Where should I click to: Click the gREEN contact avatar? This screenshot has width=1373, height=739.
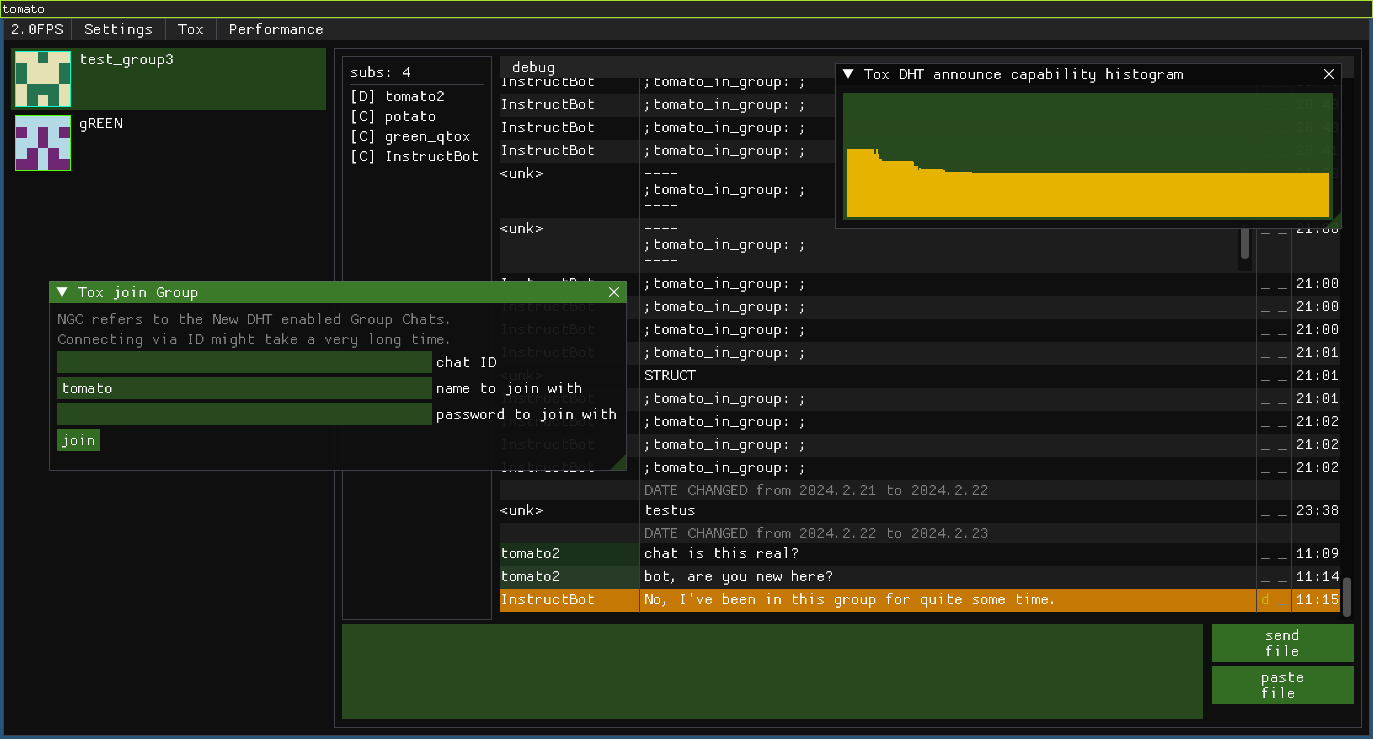(x=43, y=142)
